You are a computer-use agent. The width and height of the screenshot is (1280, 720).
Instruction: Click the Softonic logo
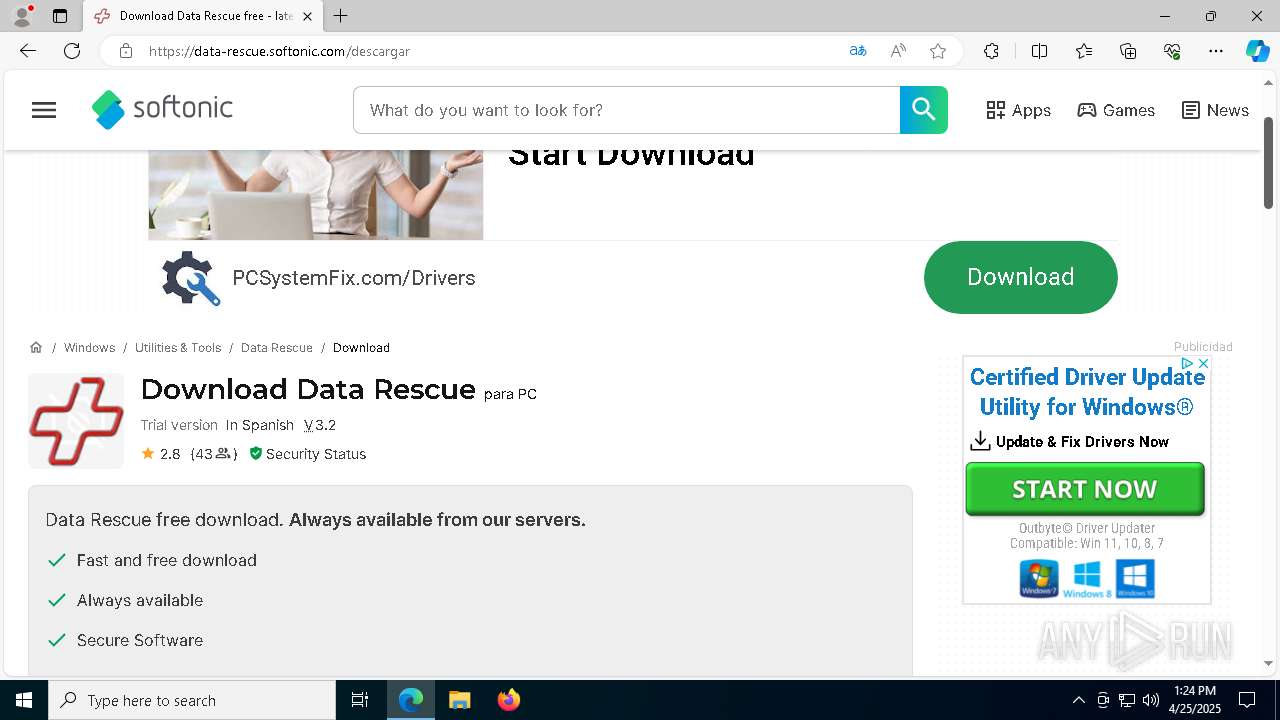[x=162, y=109]
